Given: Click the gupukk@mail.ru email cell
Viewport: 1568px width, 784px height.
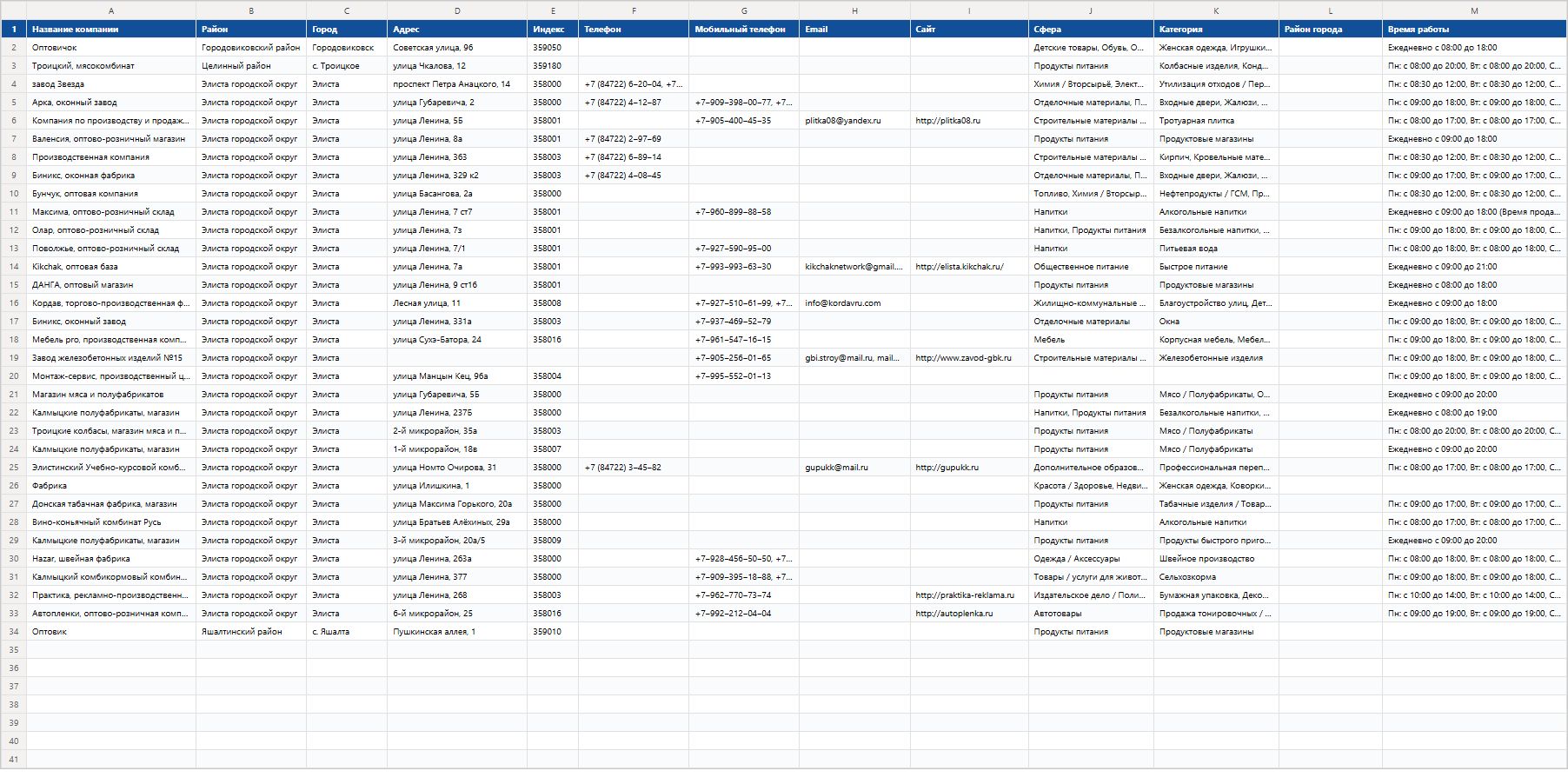Looking at the screenshot, I should click(x=854, y=468).
